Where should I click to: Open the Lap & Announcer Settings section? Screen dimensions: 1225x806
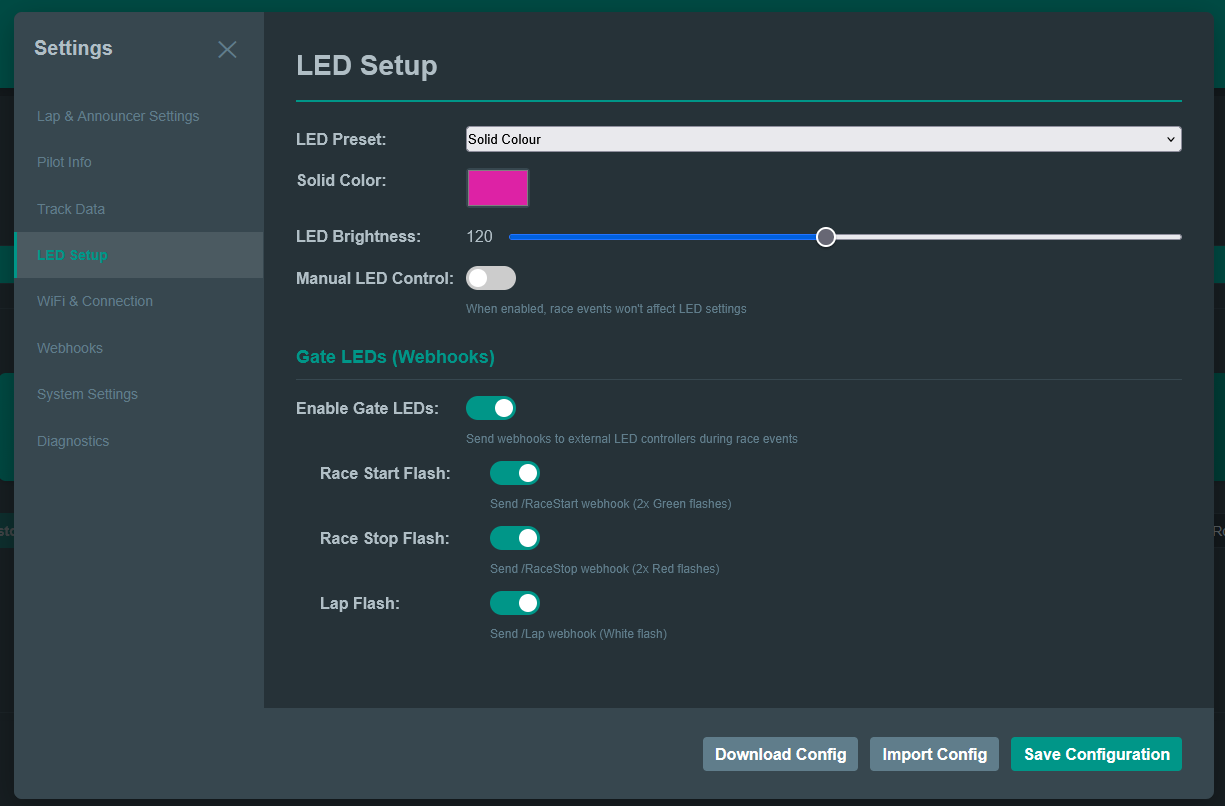[117, 116]
